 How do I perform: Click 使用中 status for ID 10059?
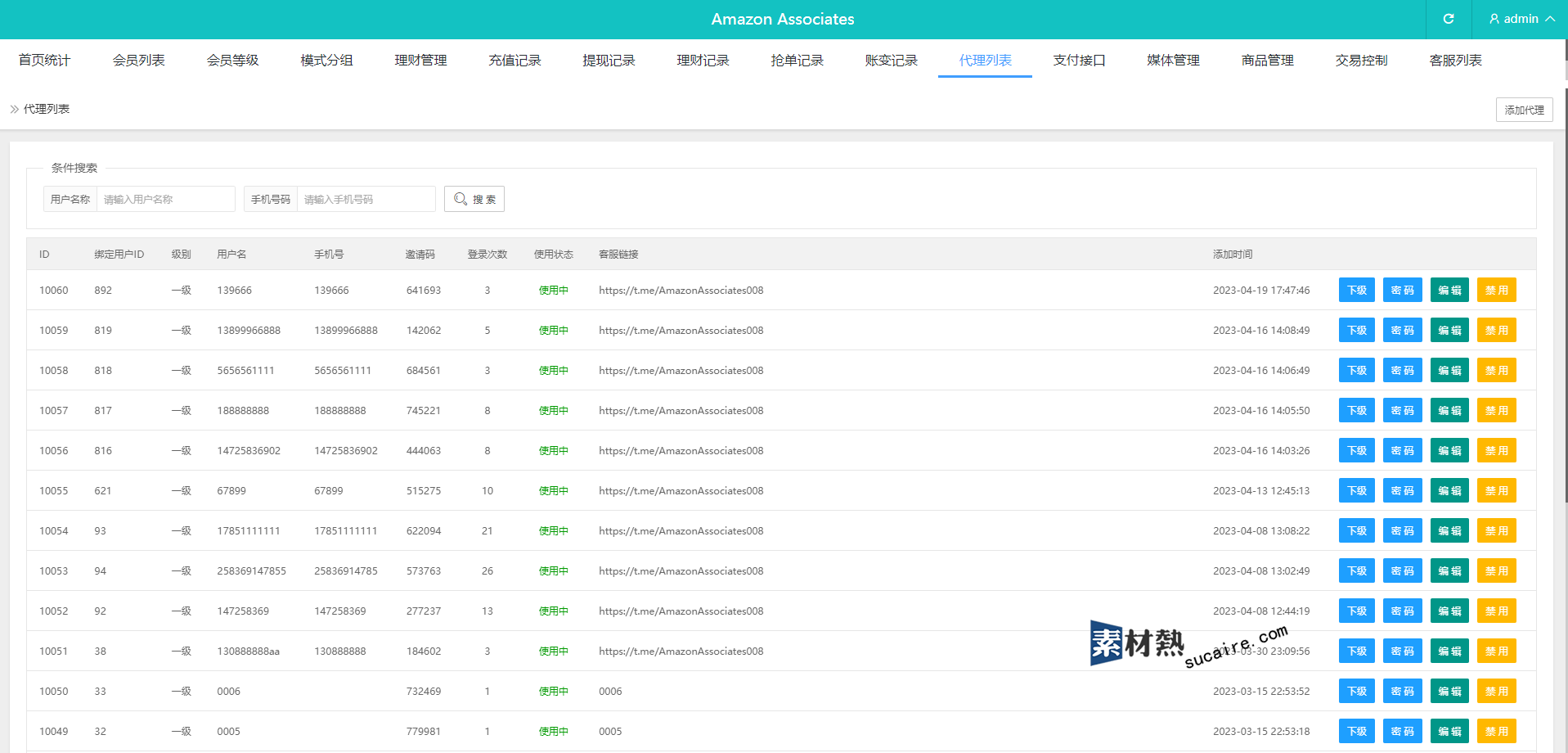point(554,330)
